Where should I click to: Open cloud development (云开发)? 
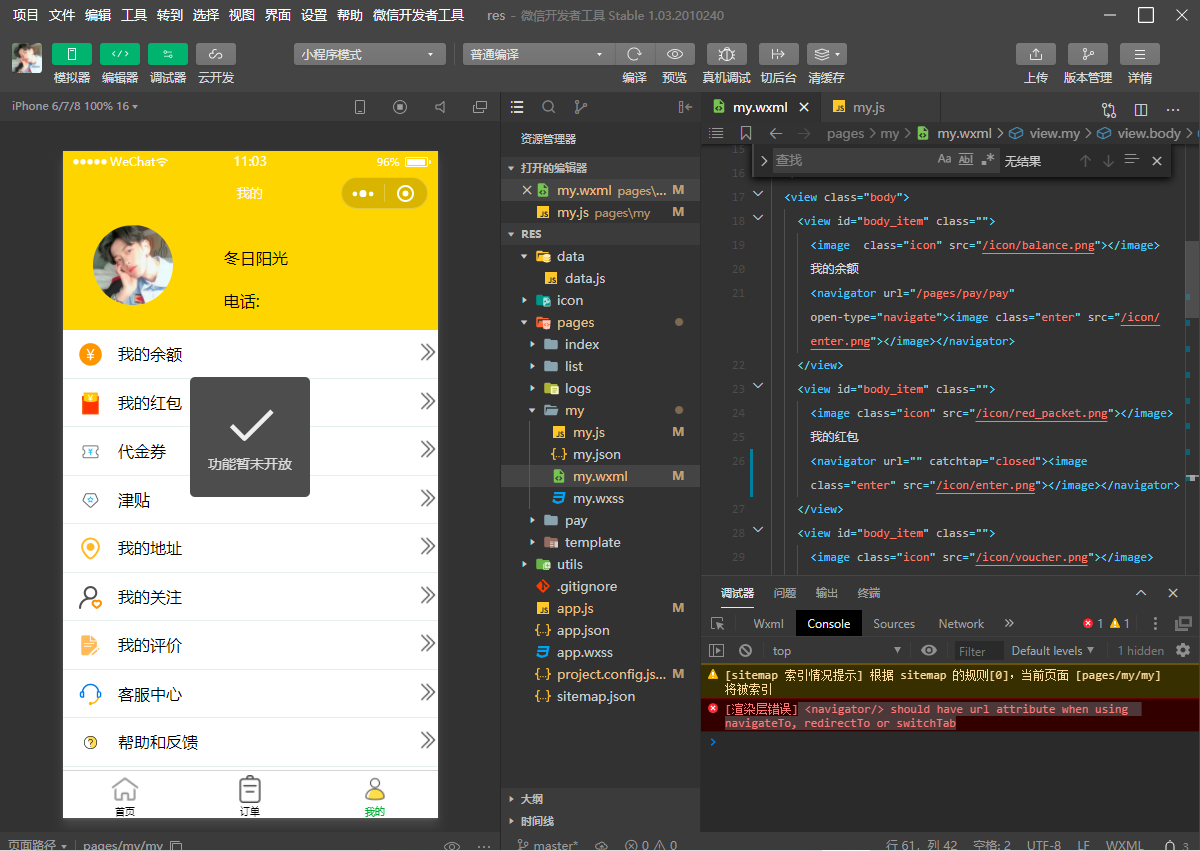pos(216,54)
